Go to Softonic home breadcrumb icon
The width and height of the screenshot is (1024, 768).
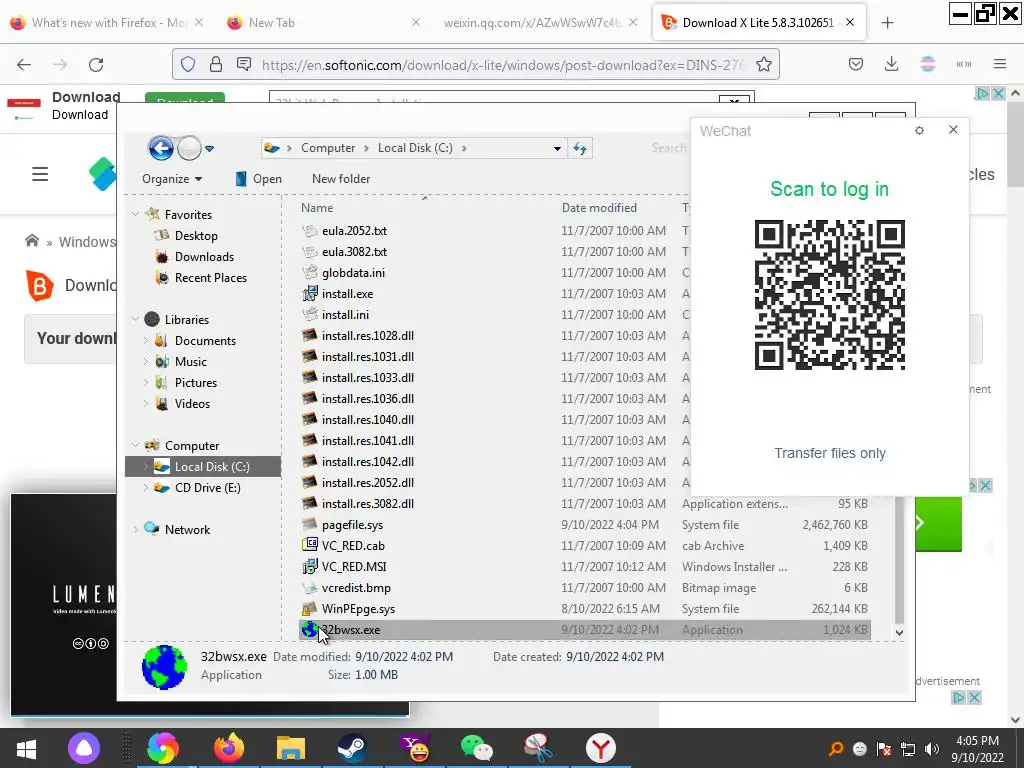click(32, 241)
